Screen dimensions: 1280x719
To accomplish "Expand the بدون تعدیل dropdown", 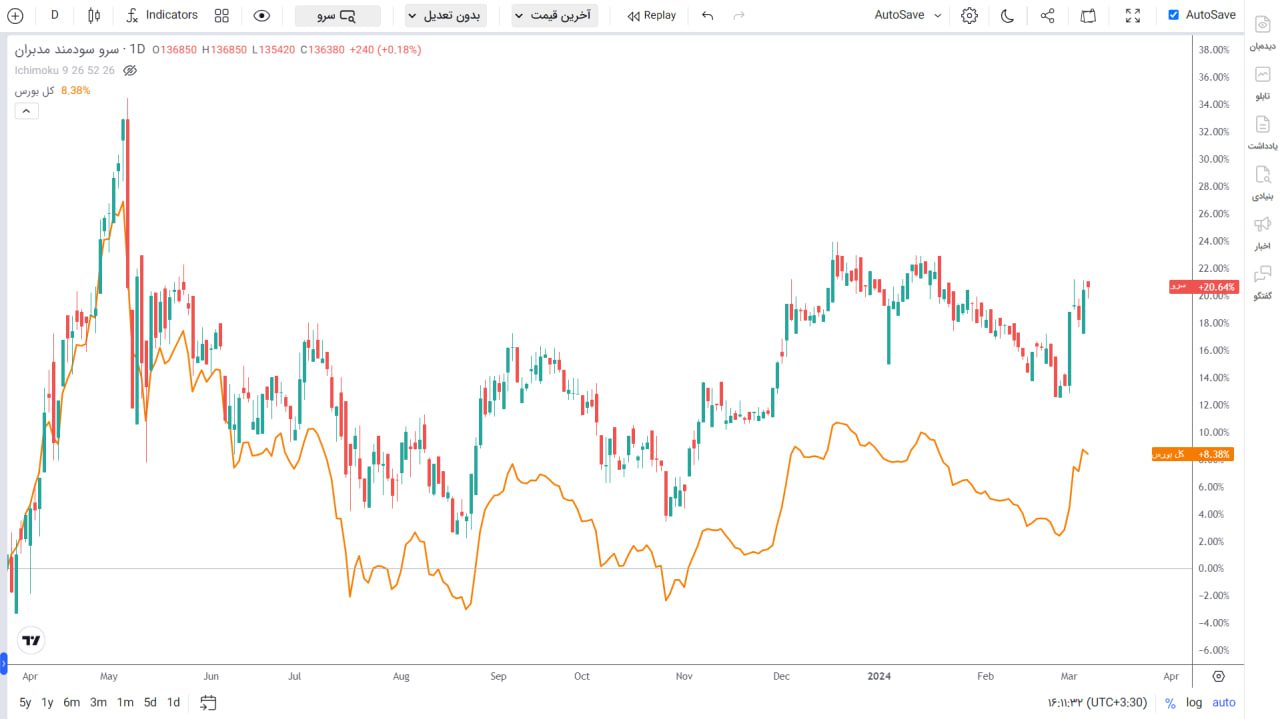I will click(445, 16).
